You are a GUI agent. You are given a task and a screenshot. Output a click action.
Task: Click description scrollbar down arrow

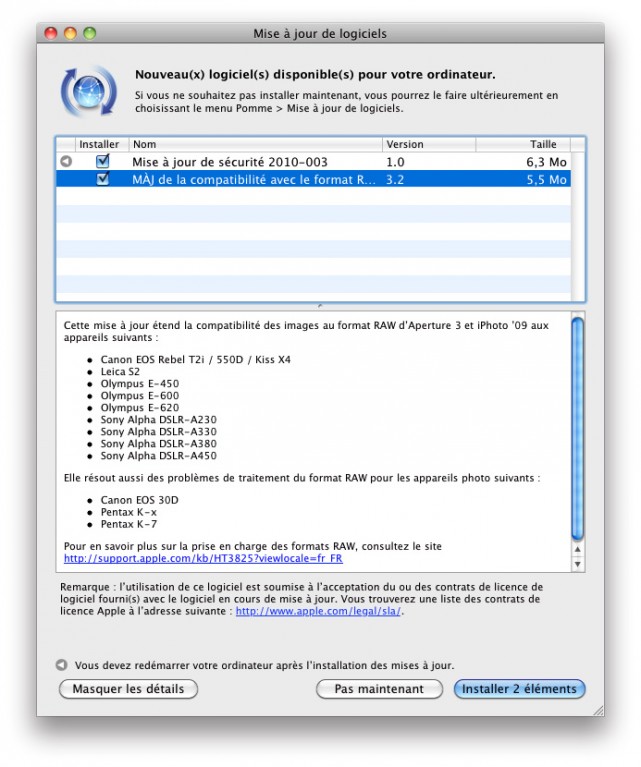pyautogui.click(x=577, y=564)
